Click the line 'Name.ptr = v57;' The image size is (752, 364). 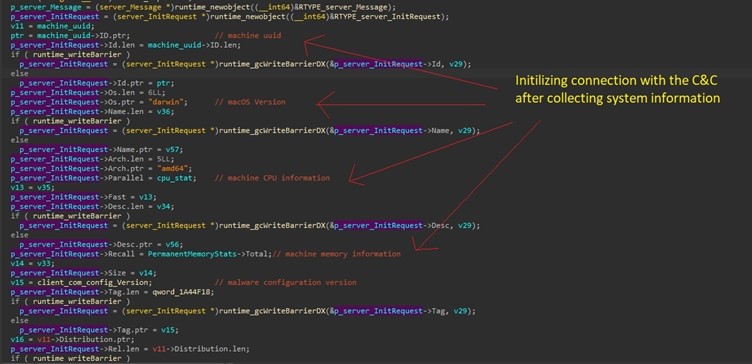tap(101, 150)
